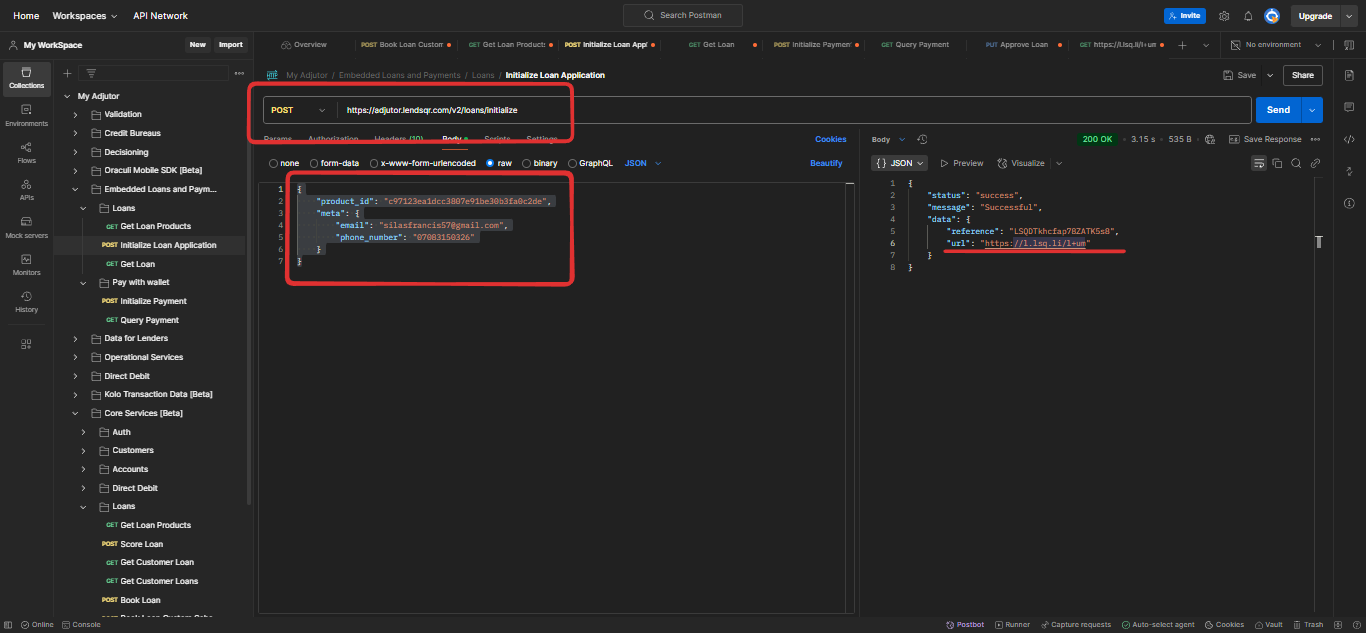Viewport: 1366px width, 633px height.
Task: Copy the response body with copy icon
Action: tap(1277, 163)
